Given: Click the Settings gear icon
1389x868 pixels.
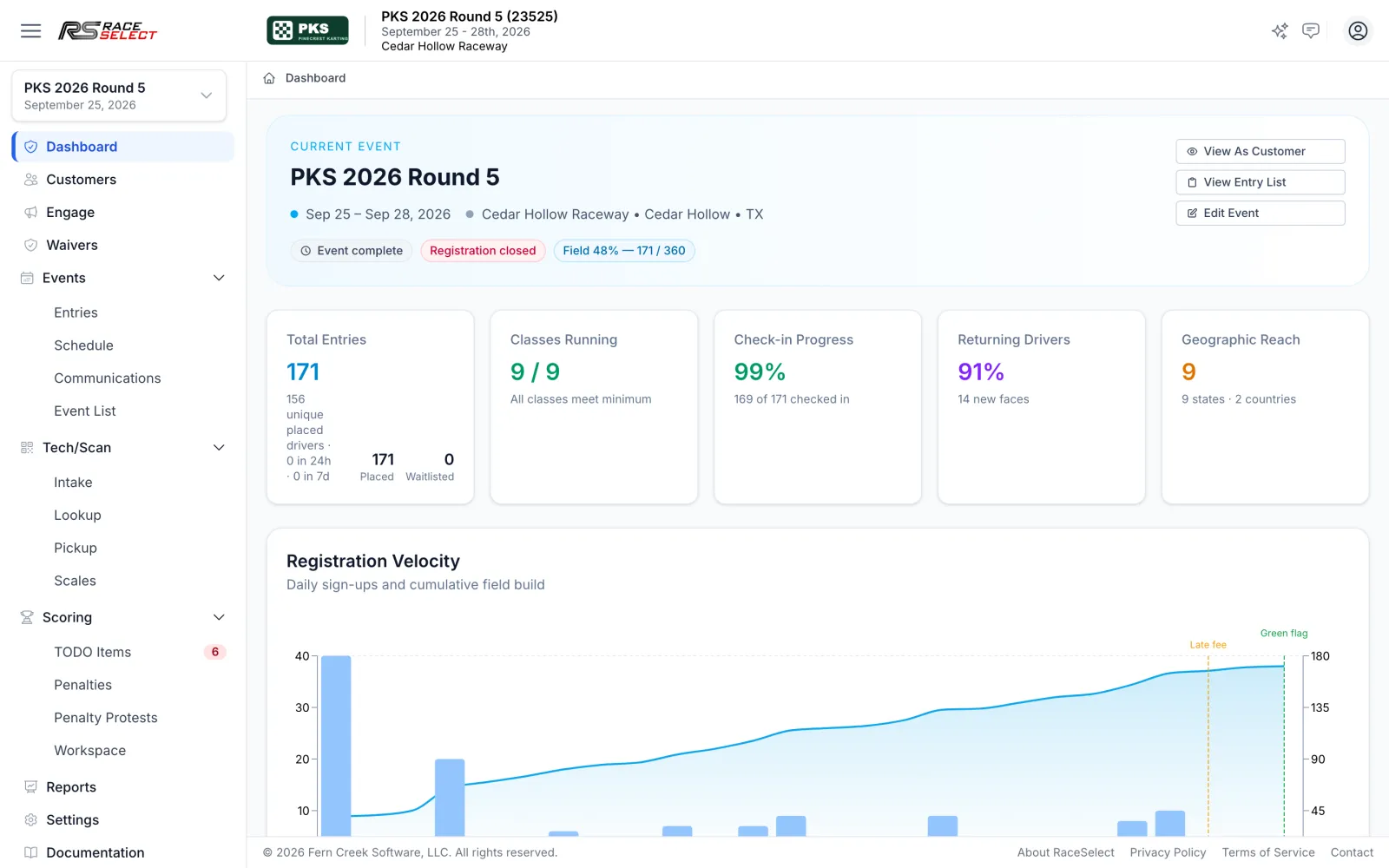Looking at the screenshot, I should (31, 820).
